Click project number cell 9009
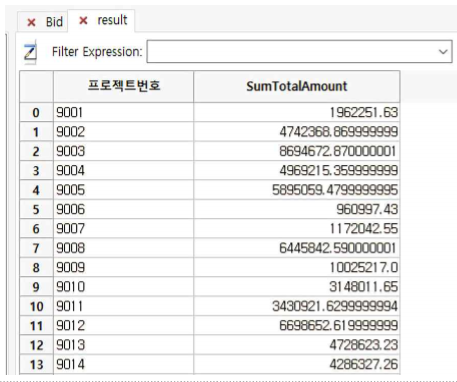This screenshot has width=457, height=382. pyautogui.click(x=123, y=267)
